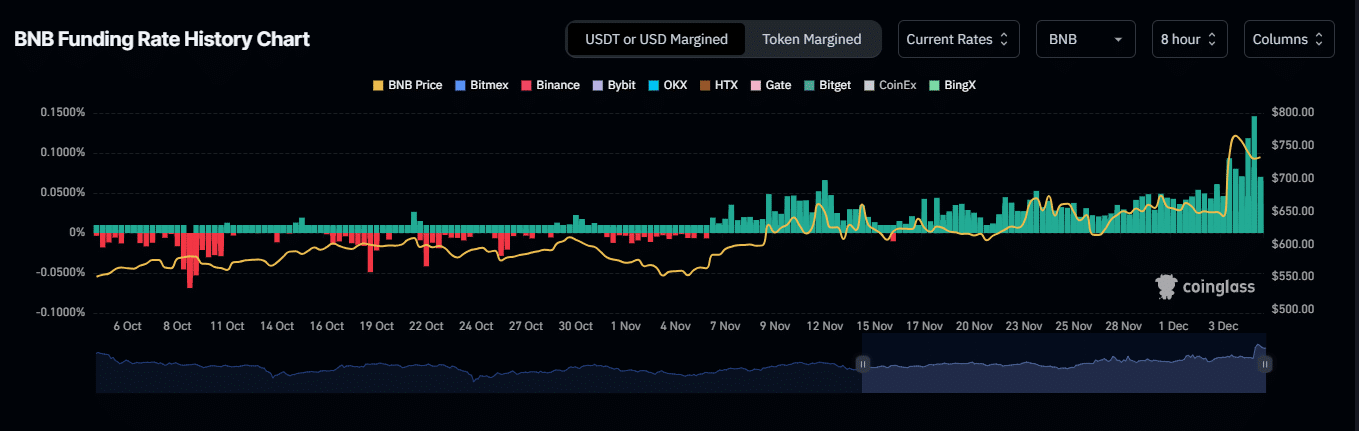Viewport: 1359px width, 431px height.
Task: Toggle the Gate legend series
Action: tap(771, 85)
